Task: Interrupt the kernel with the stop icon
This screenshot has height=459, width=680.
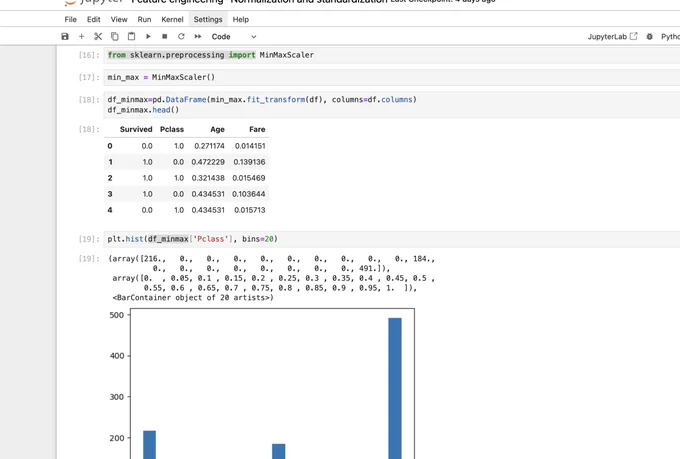Action: 164,36
